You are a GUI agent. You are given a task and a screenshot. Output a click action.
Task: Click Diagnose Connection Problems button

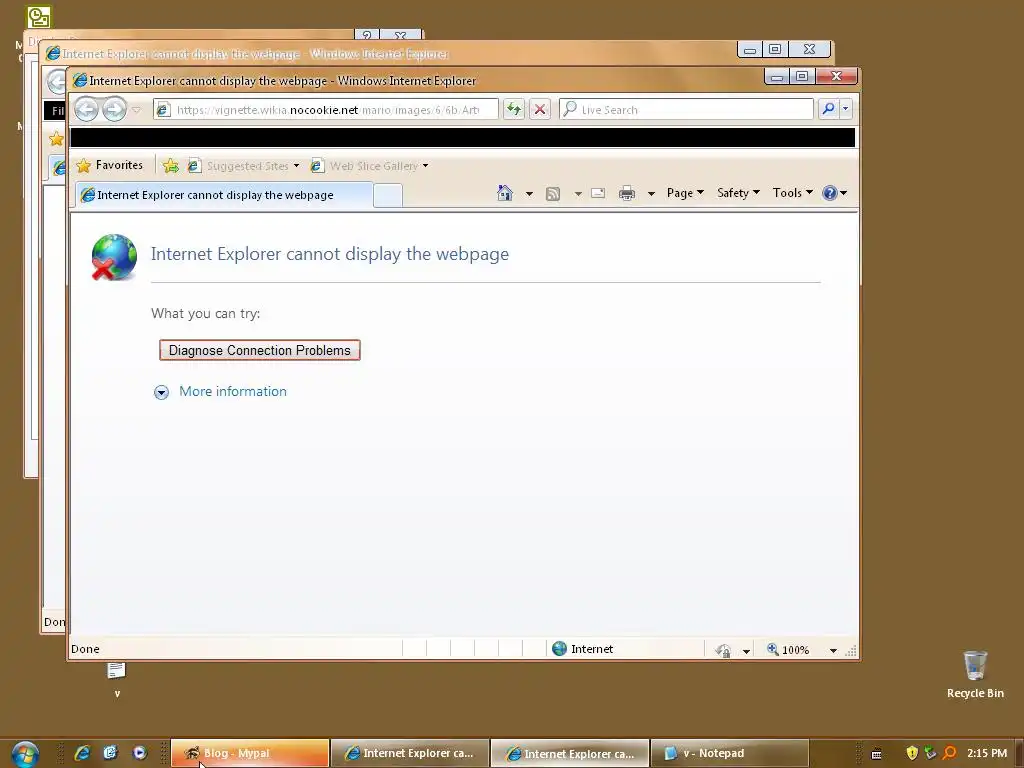point(260,350)
